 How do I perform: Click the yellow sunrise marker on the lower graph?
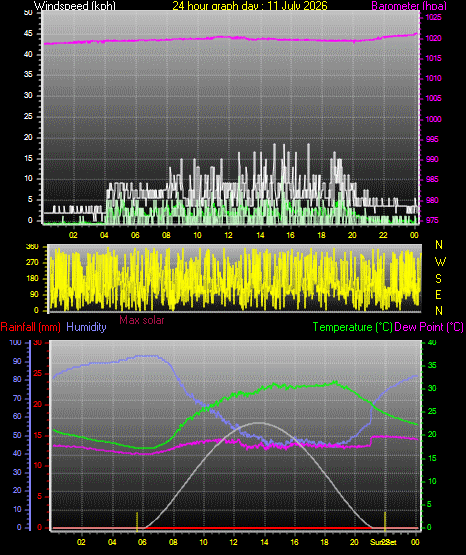click(137, 521)
